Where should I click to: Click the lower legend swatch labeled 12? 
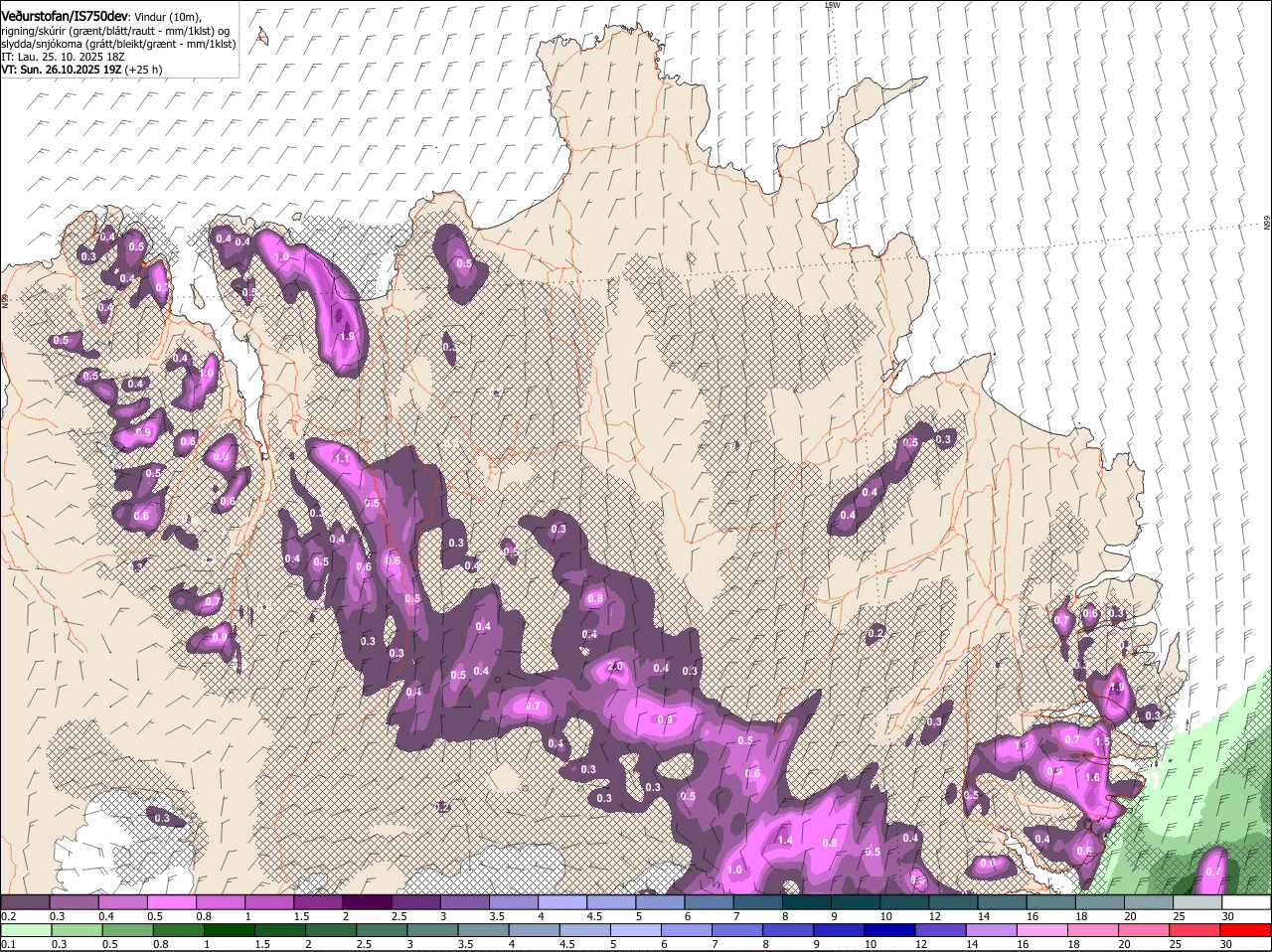click(939, 931)
